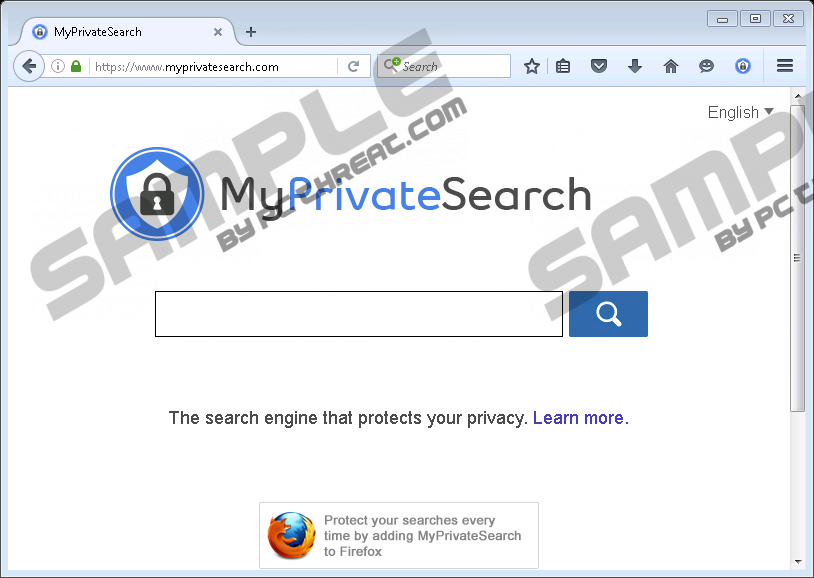Screen dimensions: 814x578
Task: Reload the page with the refresh icon
Action: pyautogui.click(x=354, y=66)
